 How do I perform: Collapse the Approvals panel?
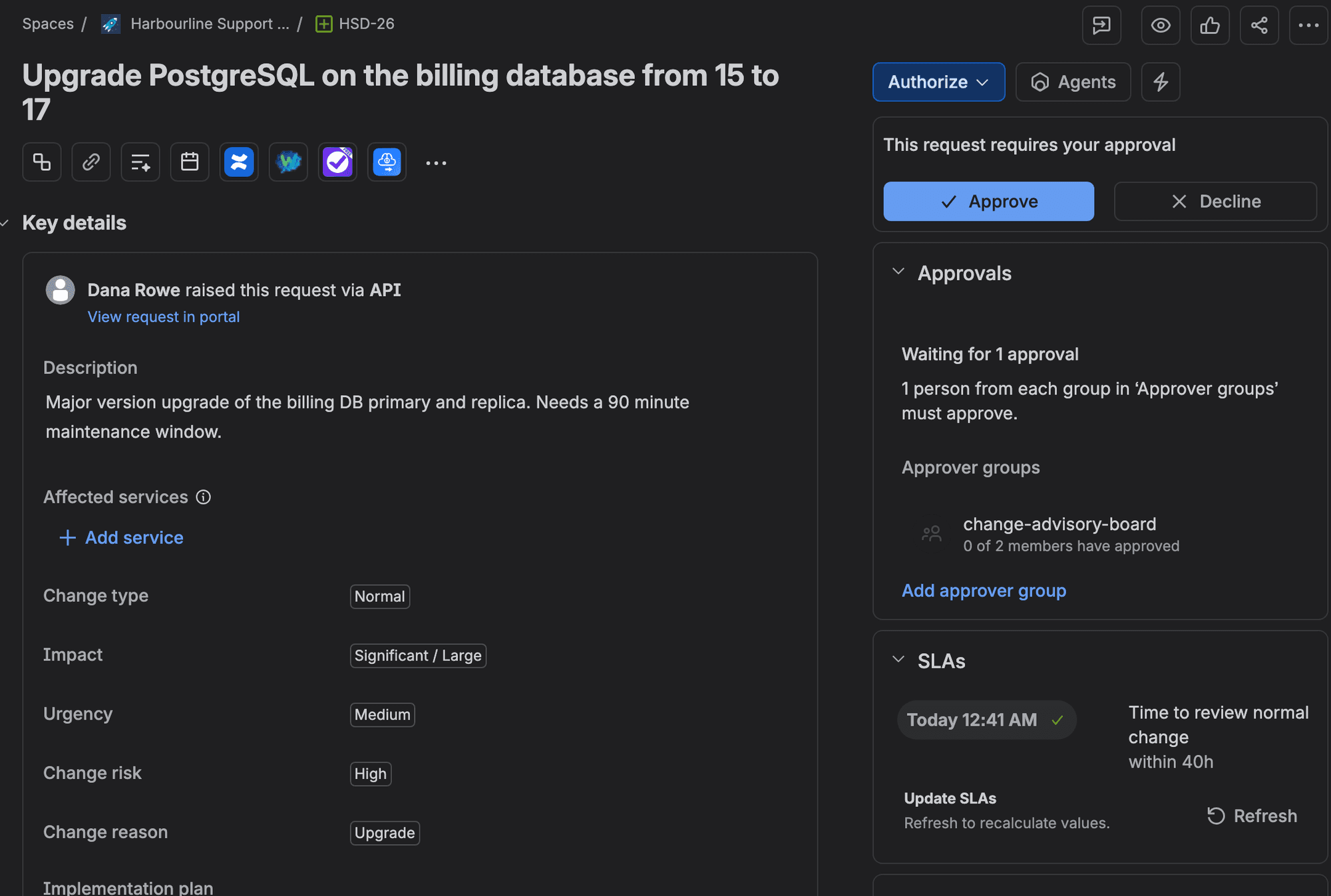pos(898,271)
